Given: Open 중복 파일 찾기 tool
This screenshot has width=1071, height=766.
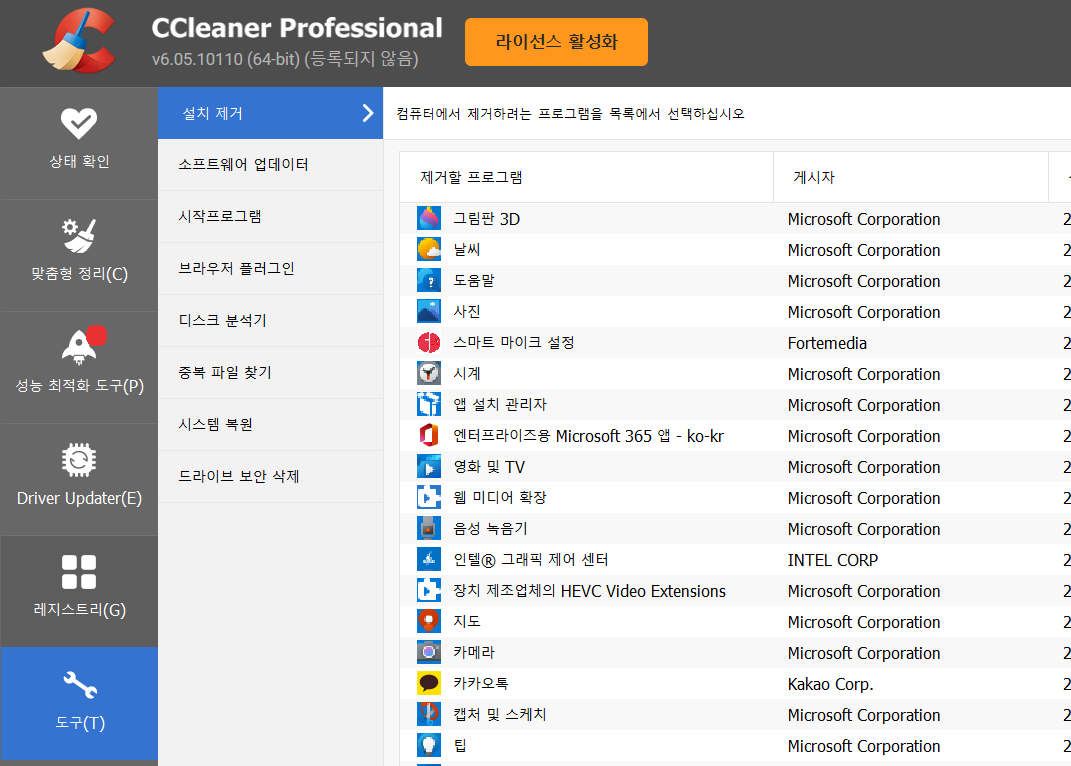Looking at the screenshot, I should 270,372.
